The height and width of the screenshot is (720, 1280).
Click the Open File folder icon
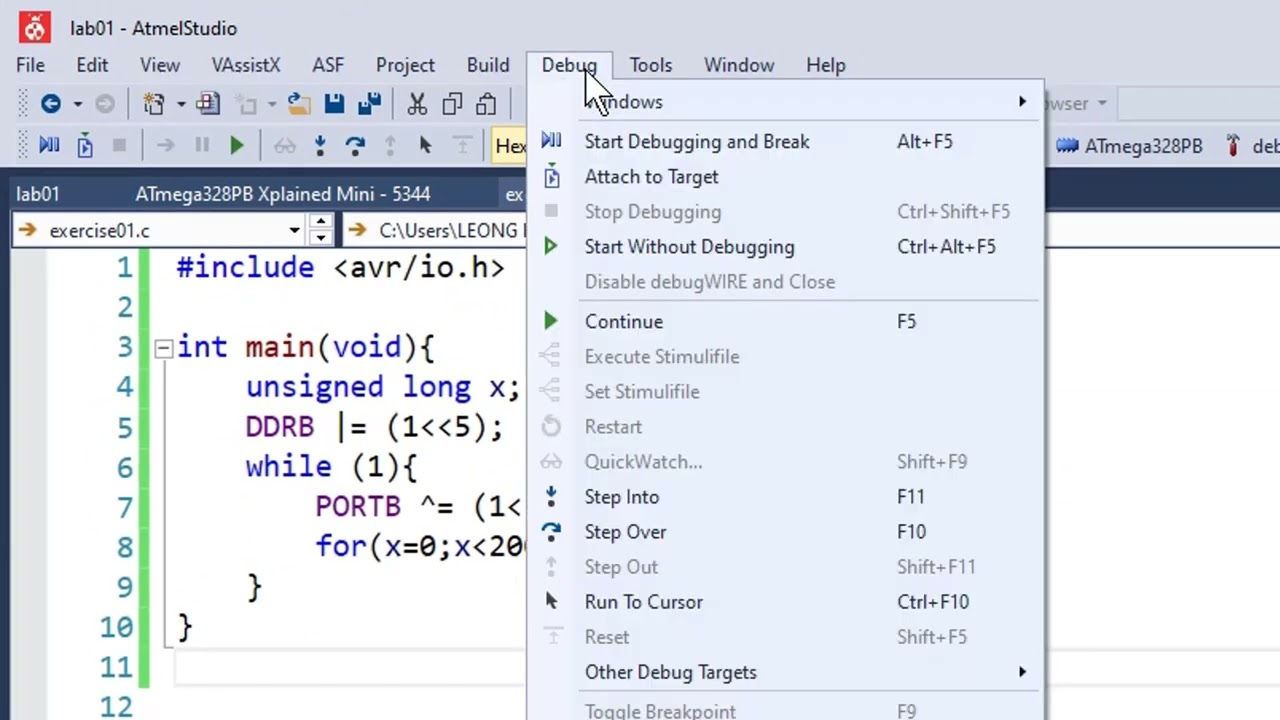pyautogui.click(x=297, y=104)
